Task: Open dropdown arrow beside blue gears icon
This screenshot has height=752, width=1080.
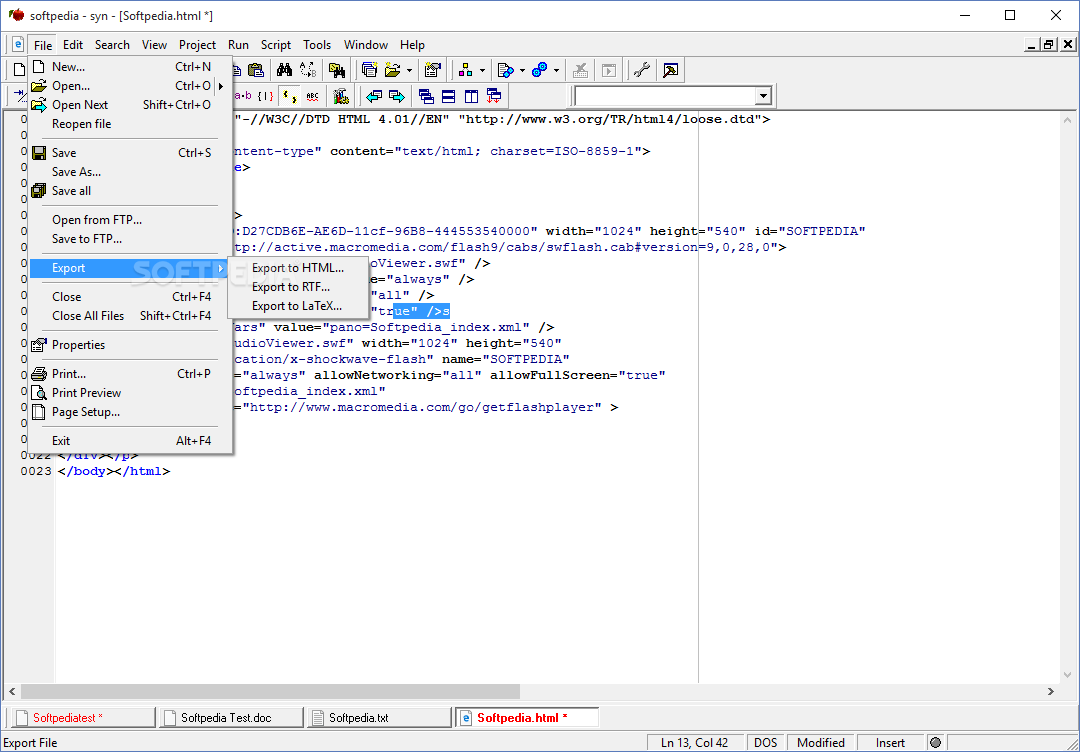Action: pyautogui.click(x=557, y=70)
